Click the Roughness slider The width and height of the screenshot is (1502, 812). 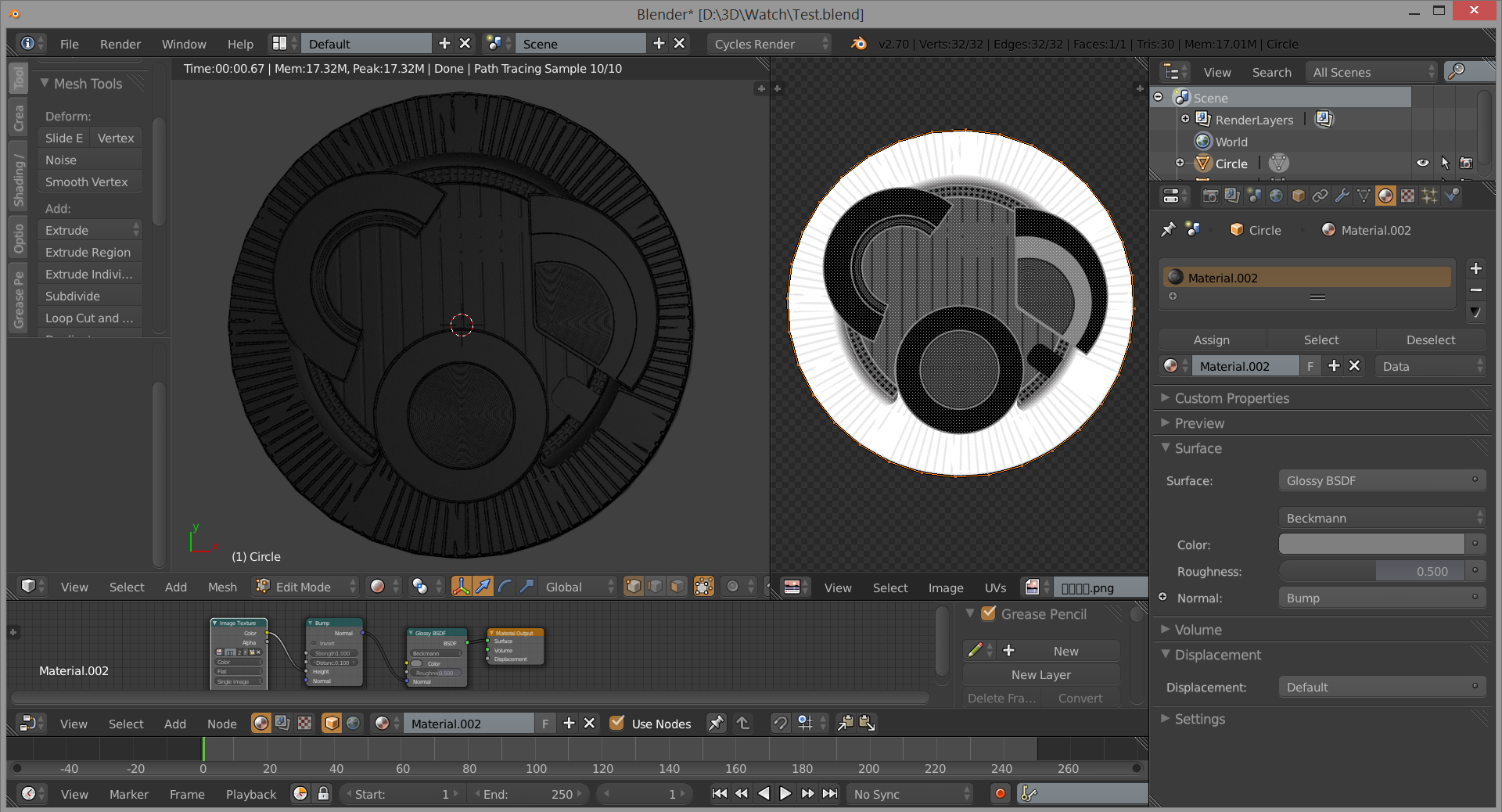pyautogui.click(x=1372, y=572)
